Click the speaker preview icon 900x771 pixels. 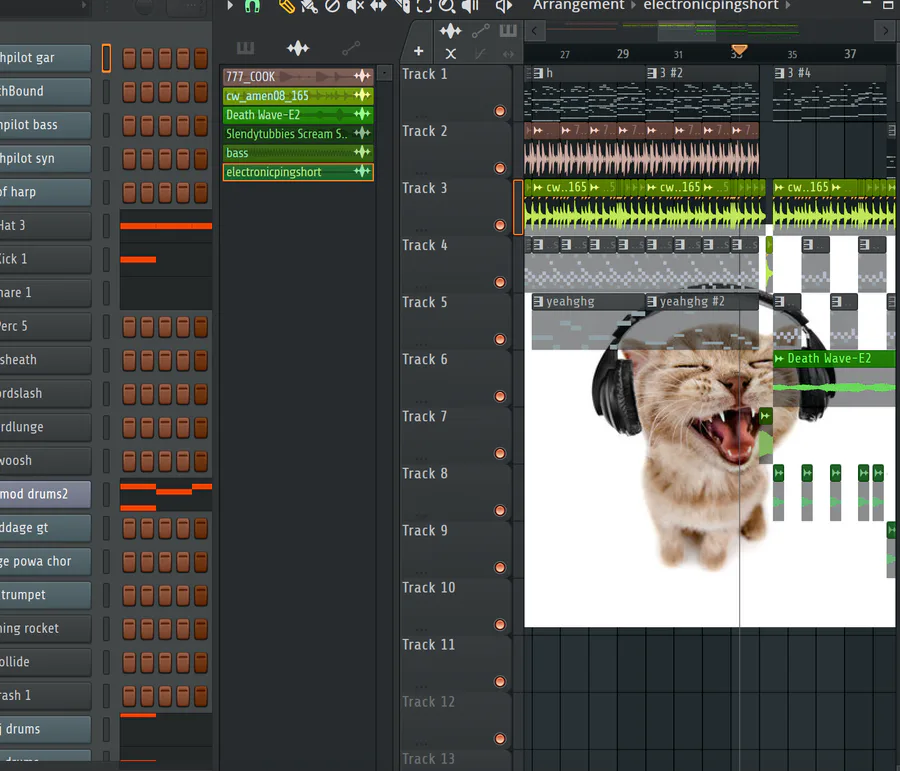(x=503, y=6)
